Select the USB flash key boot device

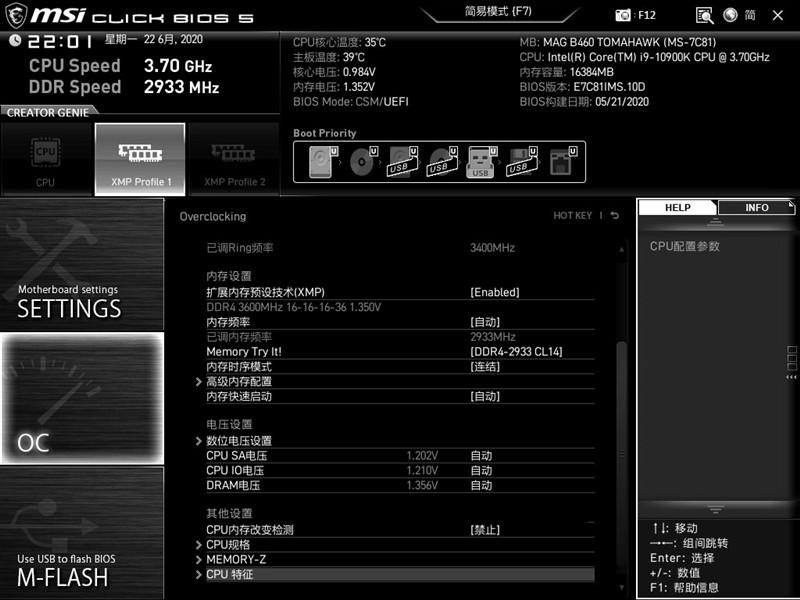(x=482, y=162)
